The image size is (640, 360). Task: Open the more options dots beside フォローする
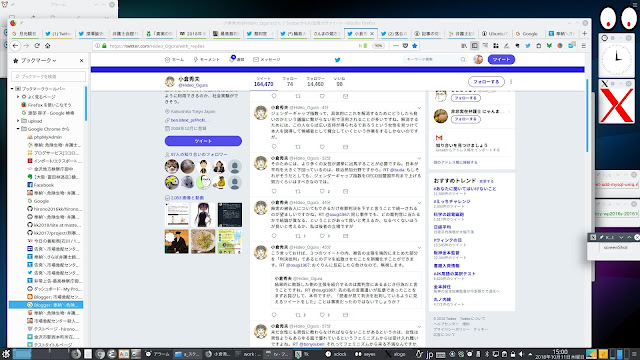(x=511, y=82)
